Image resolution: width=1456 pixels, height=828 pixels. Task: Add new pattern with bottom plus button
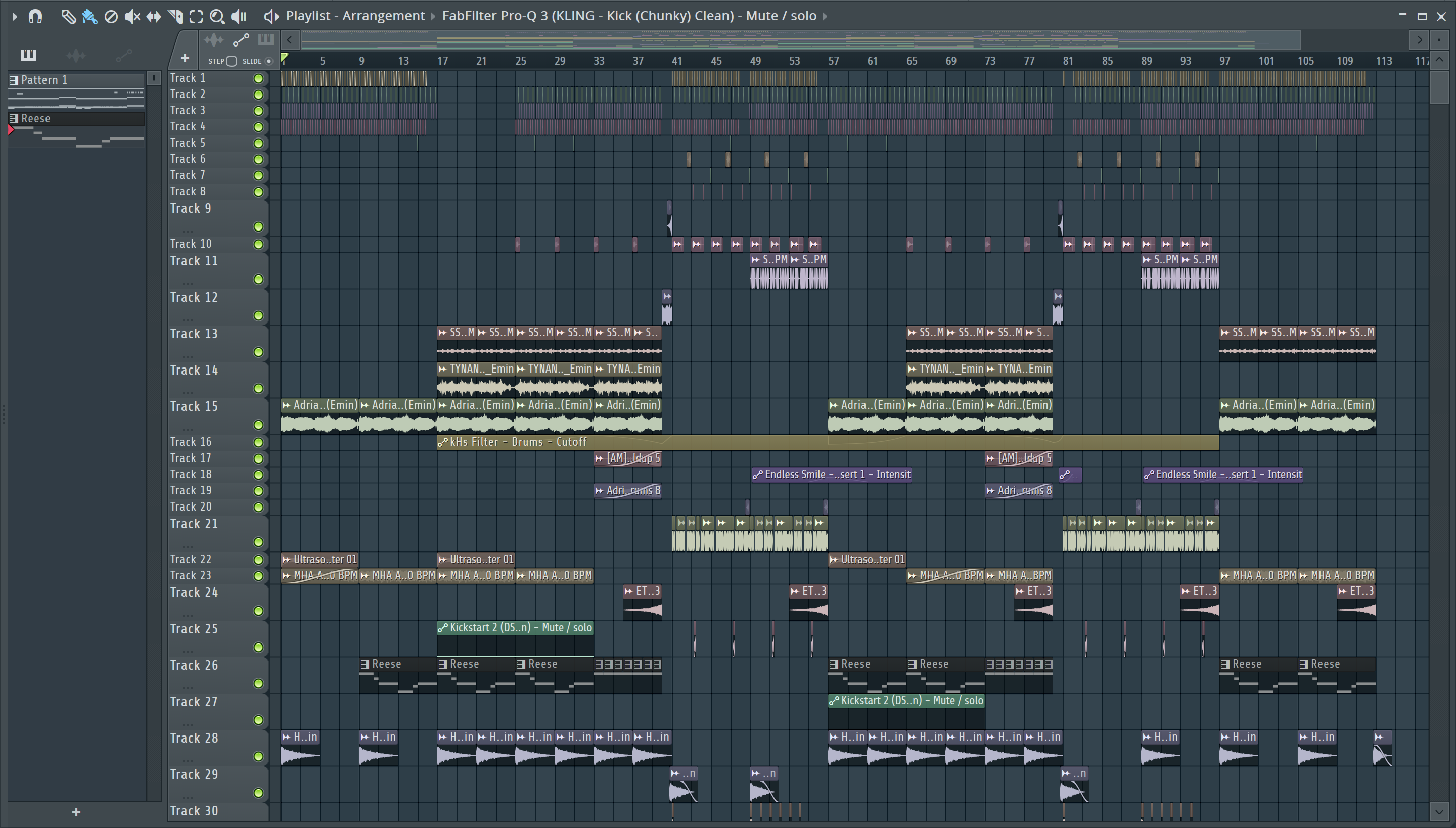[76, 812]
